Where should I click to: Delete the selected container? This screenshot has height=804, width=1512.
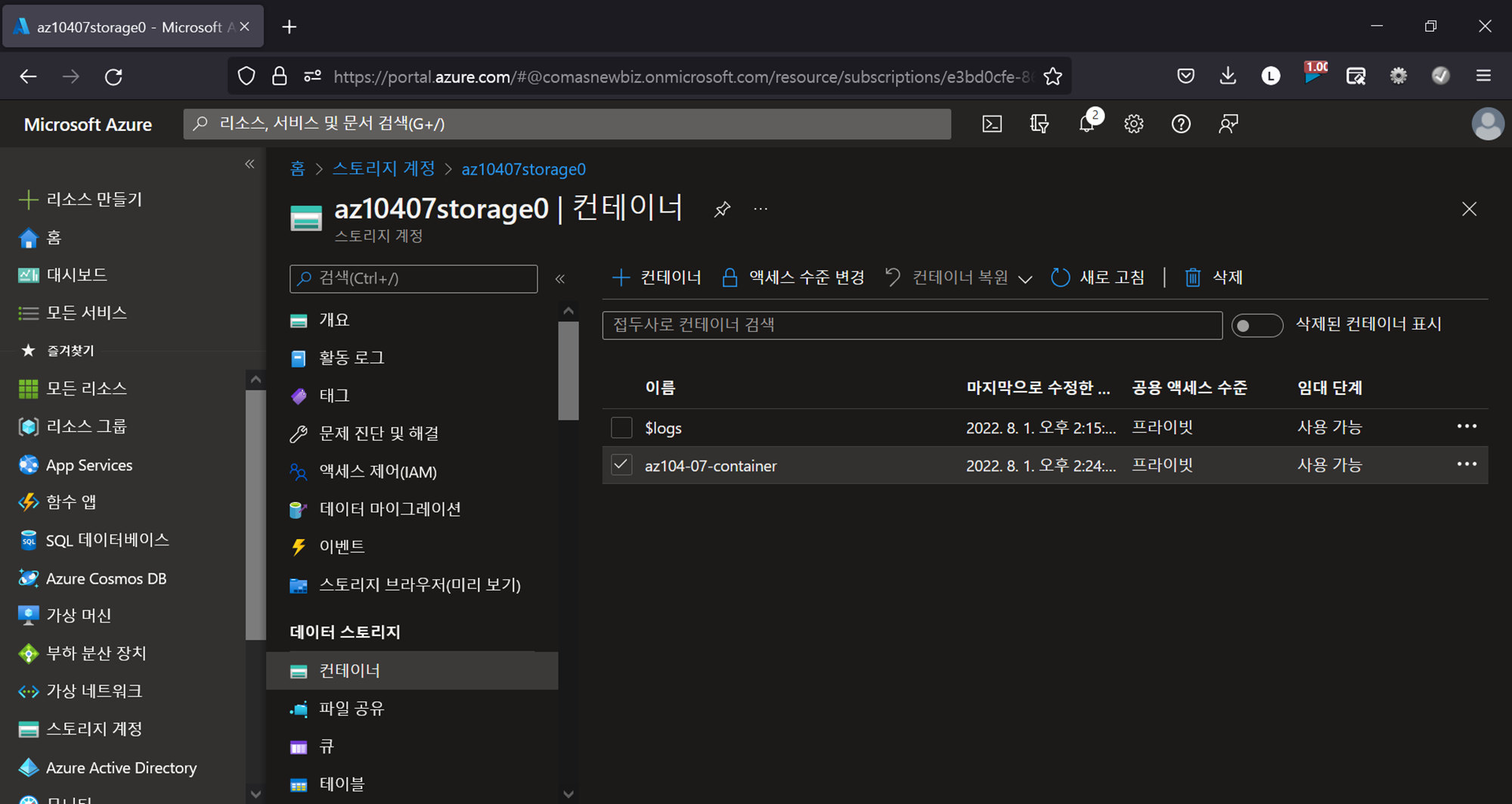tap(1213, 278)
